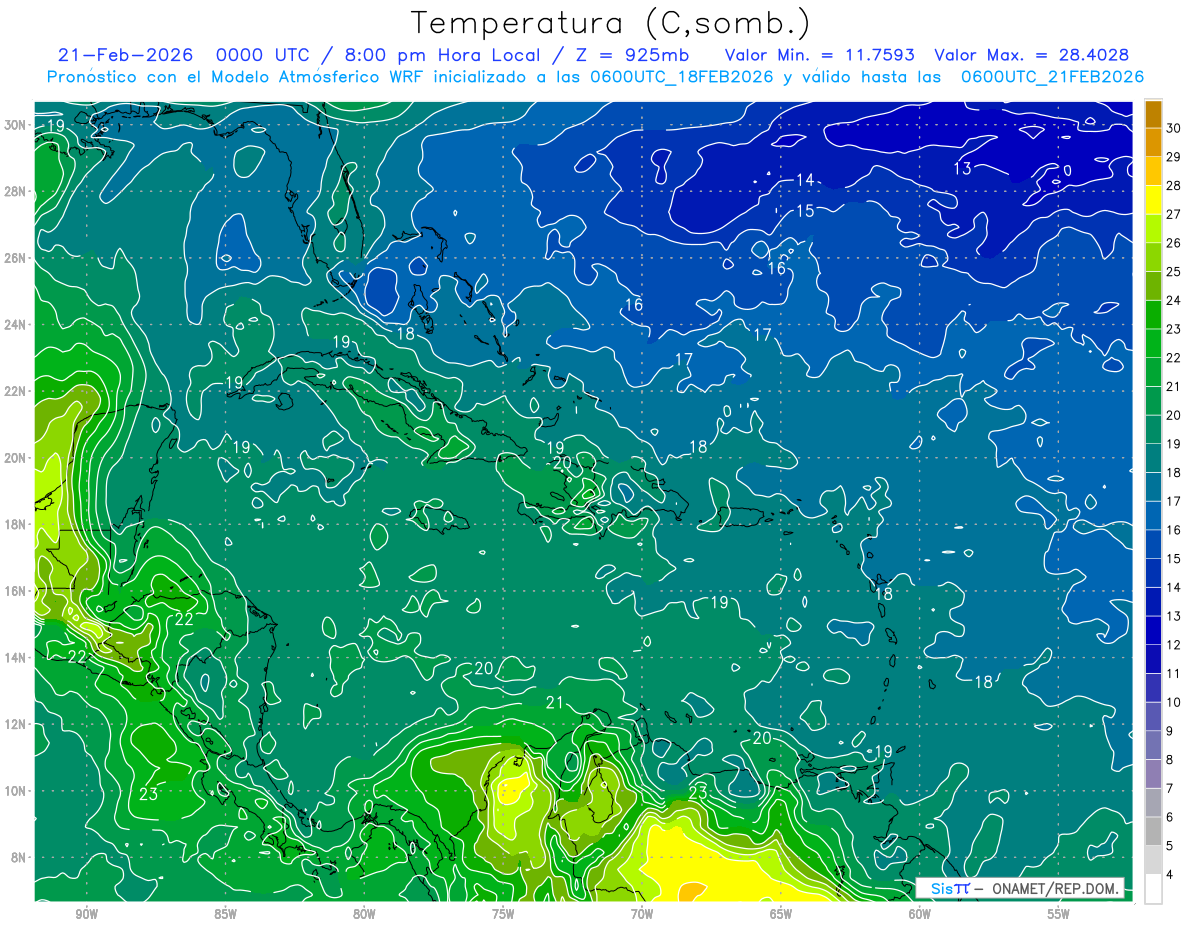Click light gray colorbar swatch between 4 and 5
This screenshot has height=927, width=1200.
(1153, 860)
